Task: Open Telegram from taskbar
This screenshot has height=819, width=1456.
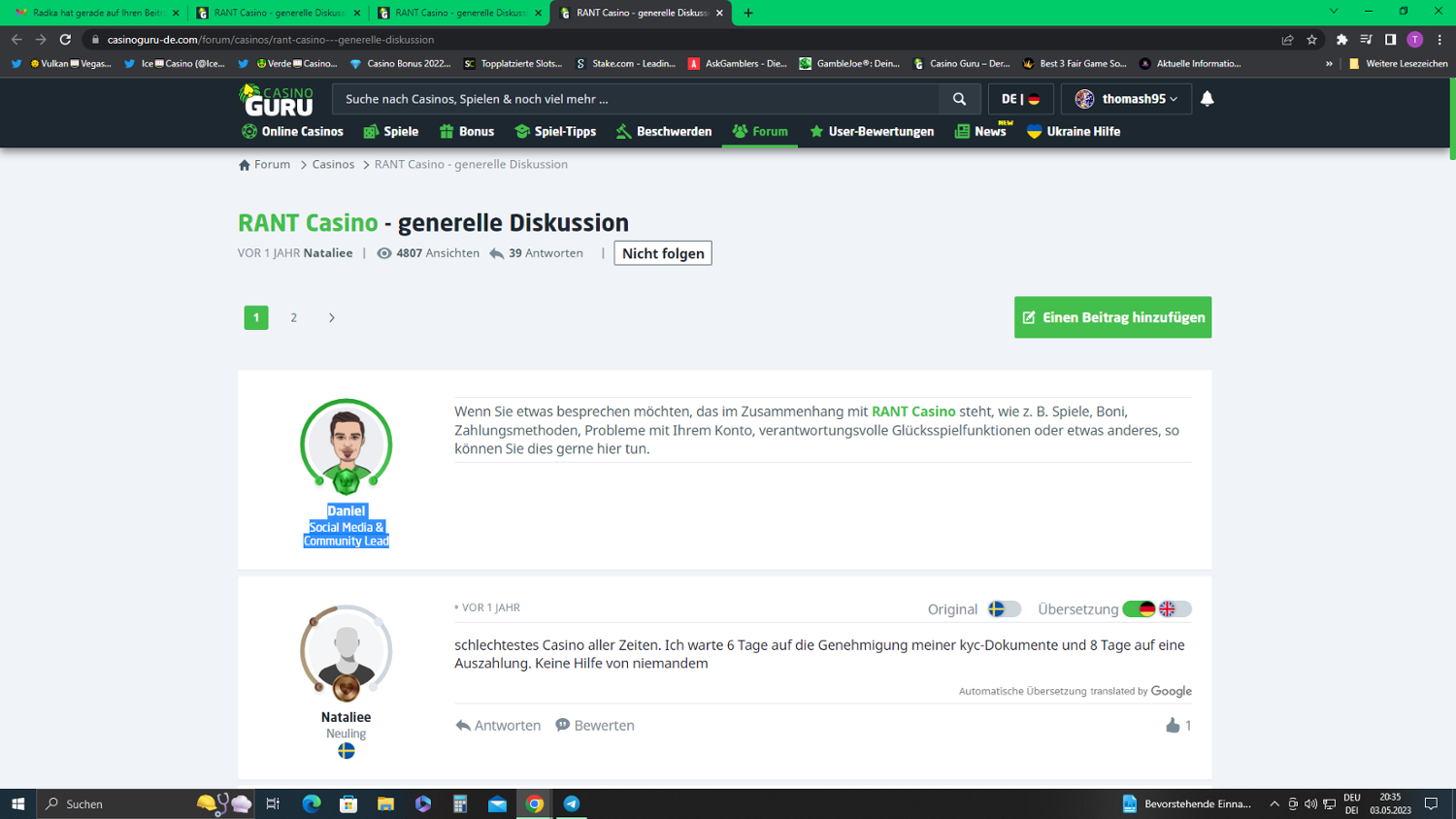Action: [x=572, y=803]
